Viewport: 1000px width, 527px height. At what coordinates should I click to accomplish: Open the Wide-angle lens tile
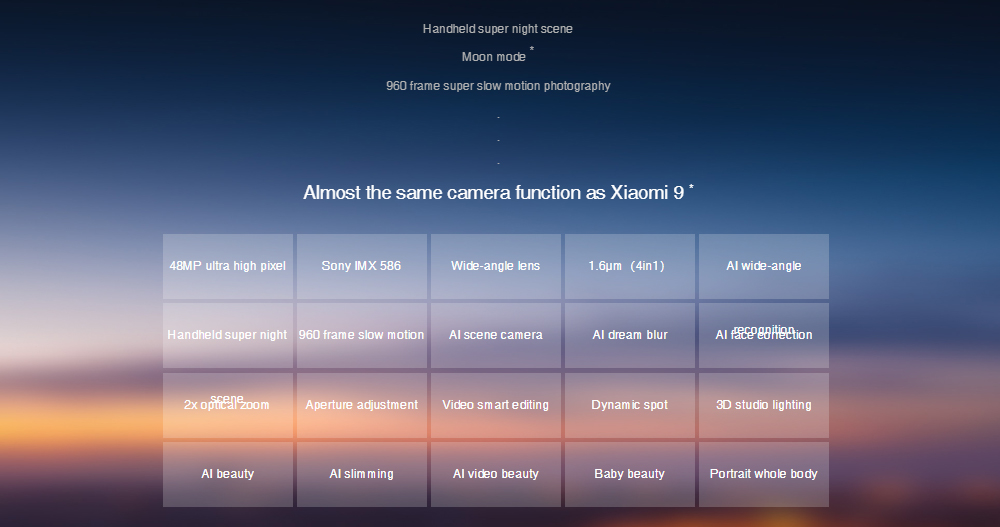[x=496, y=266]
